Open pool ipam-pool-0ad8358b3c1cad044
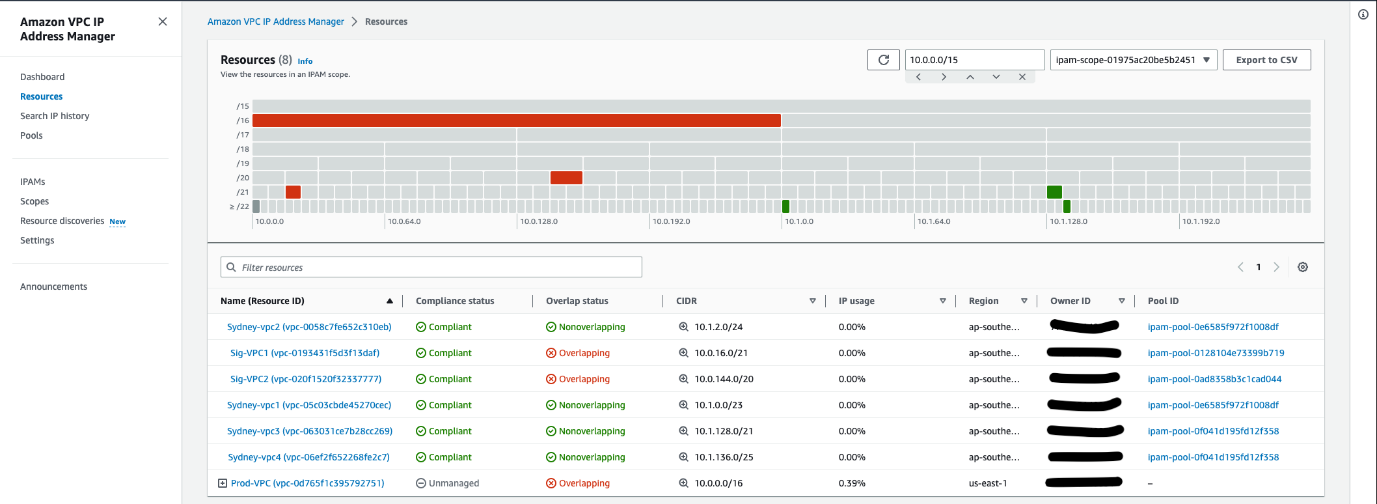The width and height of the screenshot is (1377, 504). (1215, 379)
